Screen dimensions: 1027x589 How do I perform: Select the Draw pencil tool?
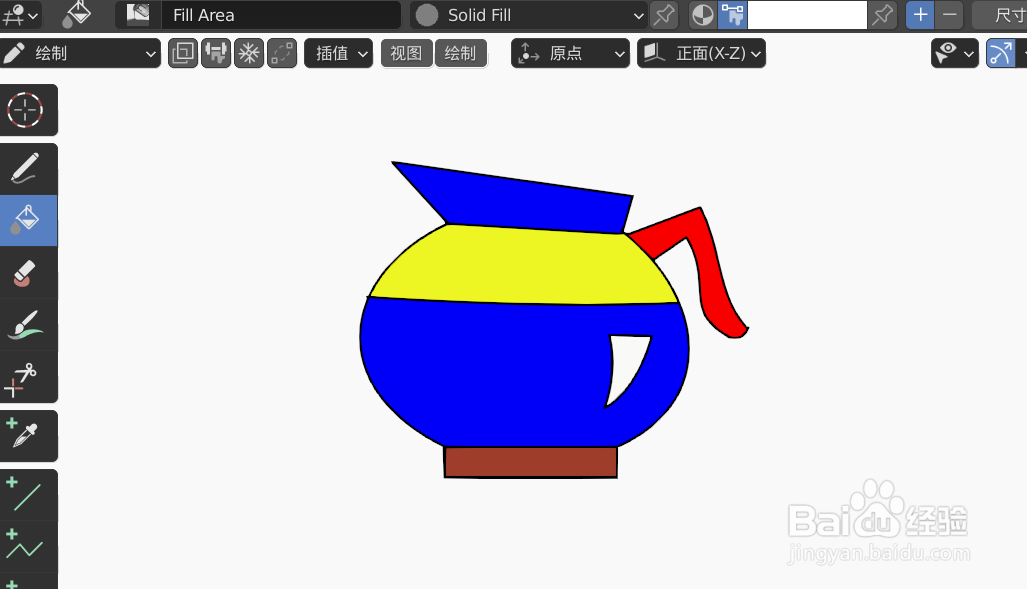(x=26, y=168)
